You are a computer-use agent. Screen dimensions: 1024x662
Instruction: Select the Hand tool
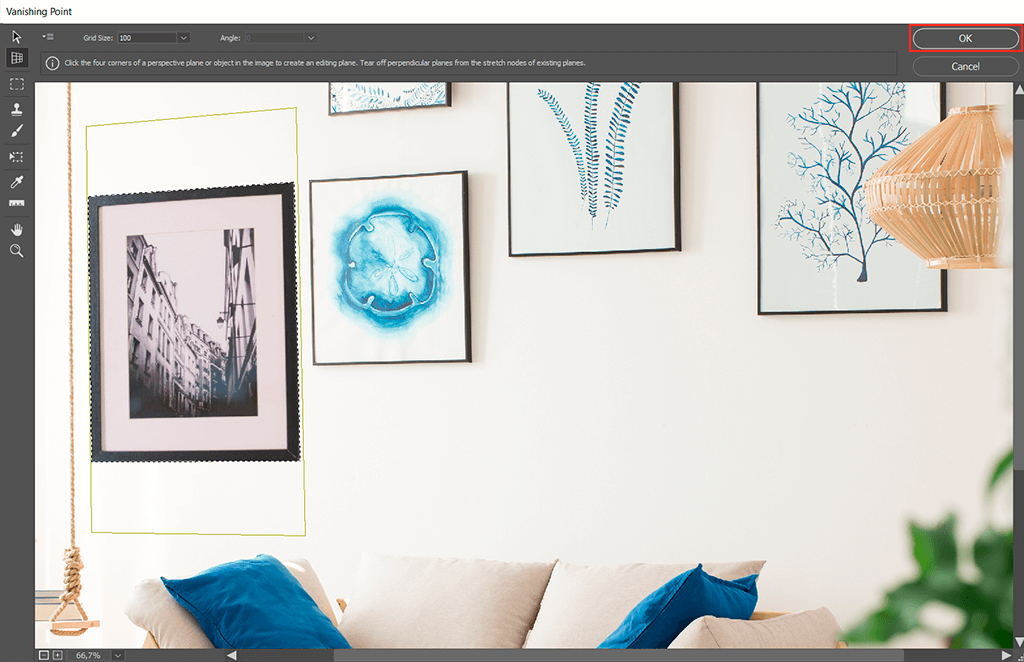point(17,229)
